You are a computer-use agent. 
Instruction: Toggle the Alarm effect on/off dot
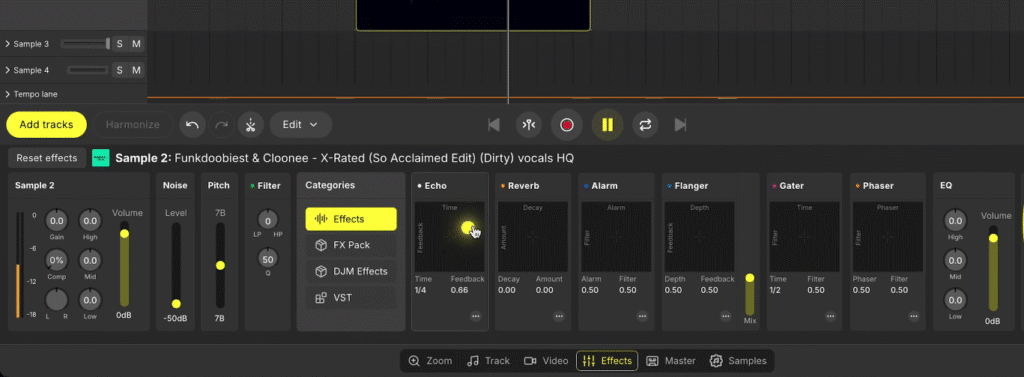[x=586, y=186]
